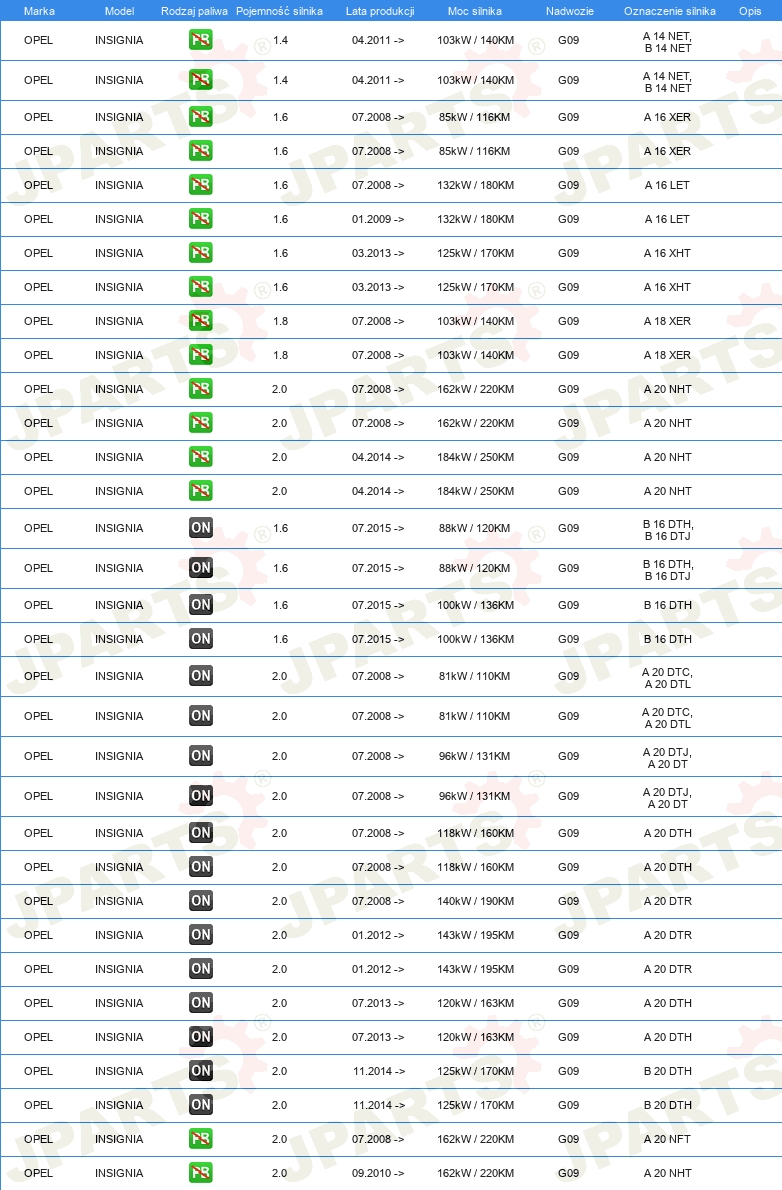Click petrol icon in 01.2009 A 16 LET row
Image resolution: width=782 pixels, height=1190 pixels.
[x=200, y=219]
